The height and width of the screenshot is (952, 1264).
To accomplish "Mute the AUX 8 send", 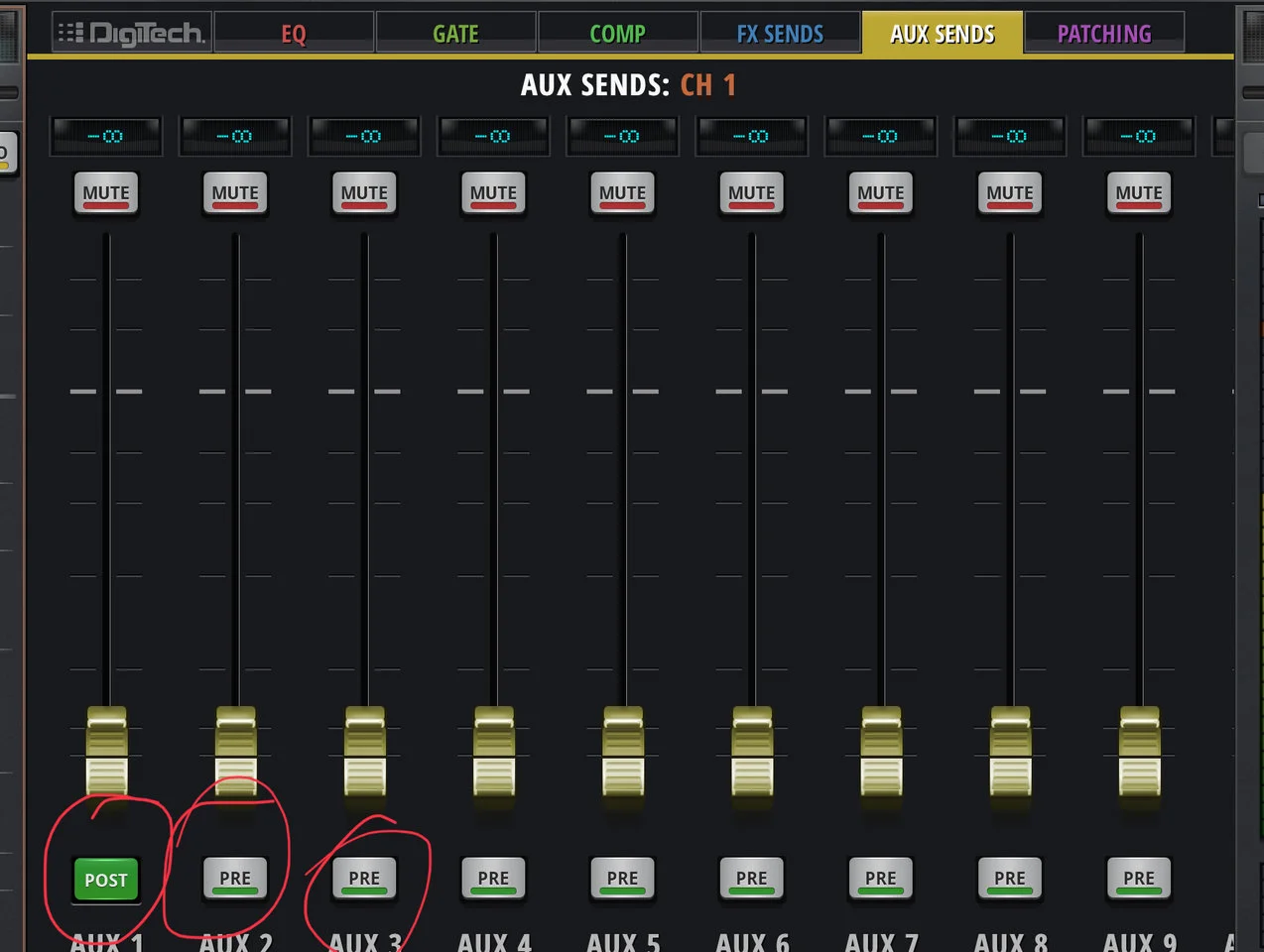I will tap(1010, 193).
